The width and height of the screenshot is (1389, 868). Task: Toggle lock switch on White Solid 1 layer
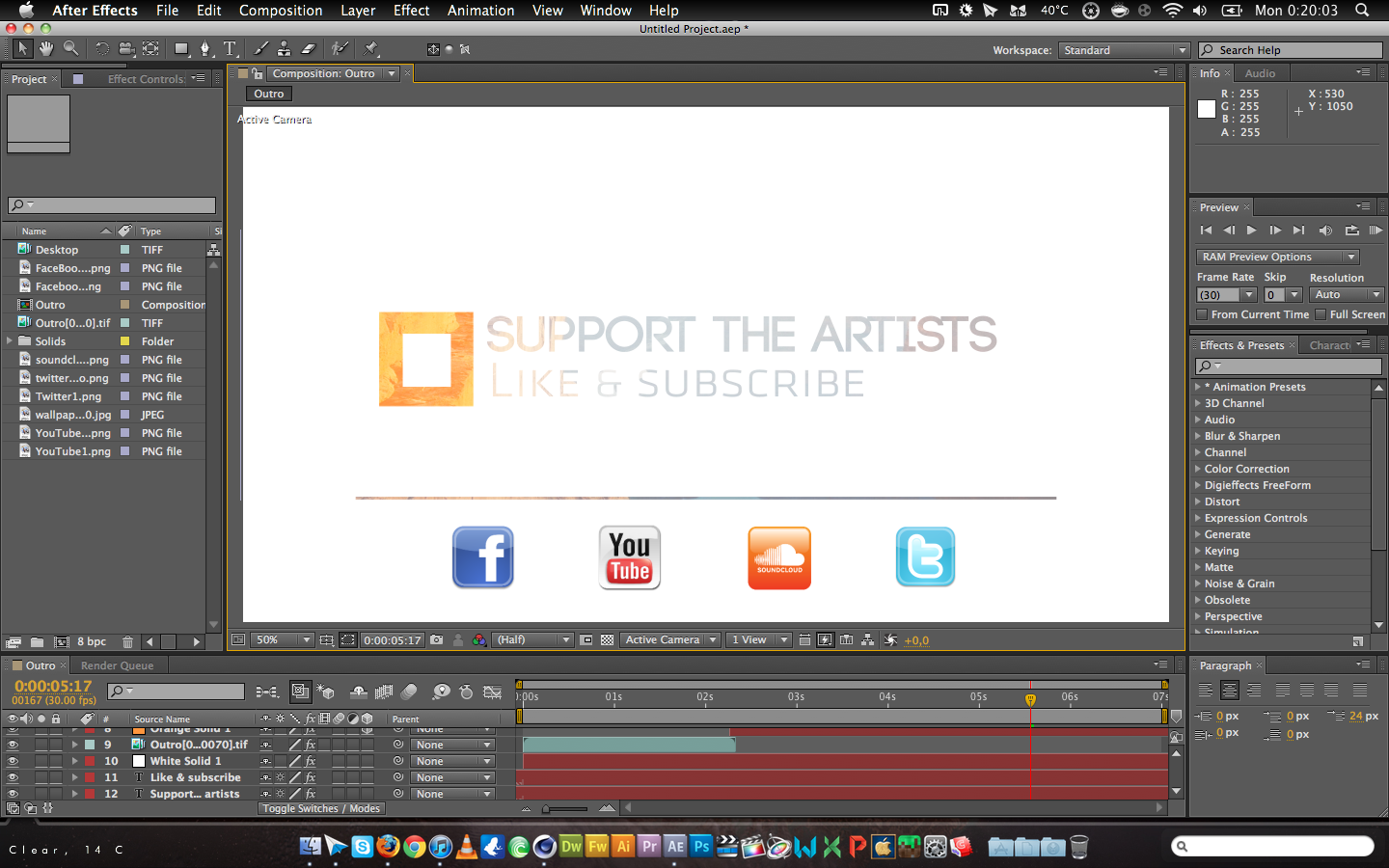point(56,761)
